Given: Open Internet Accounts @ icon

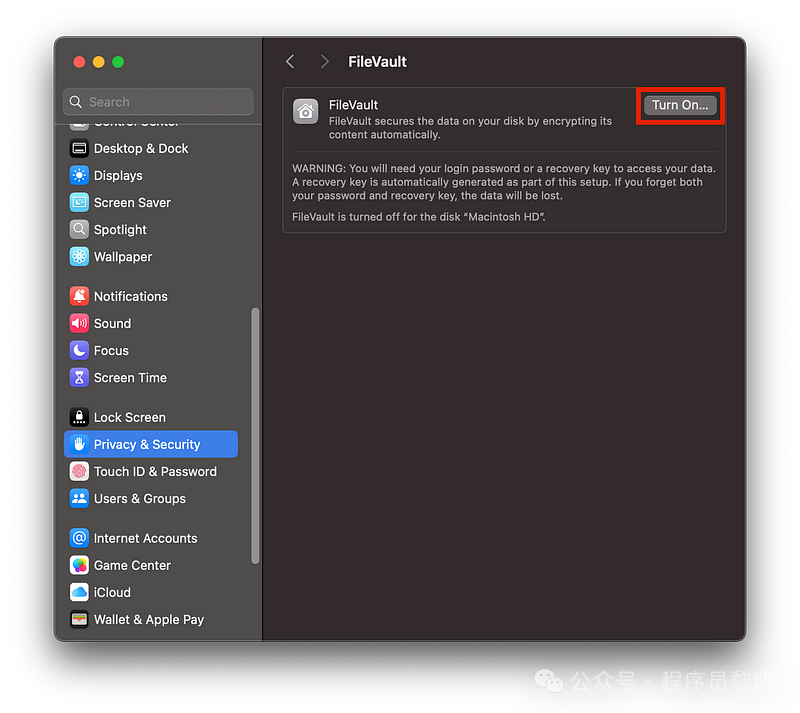Looking at the screenshot, I should point(79,538).
